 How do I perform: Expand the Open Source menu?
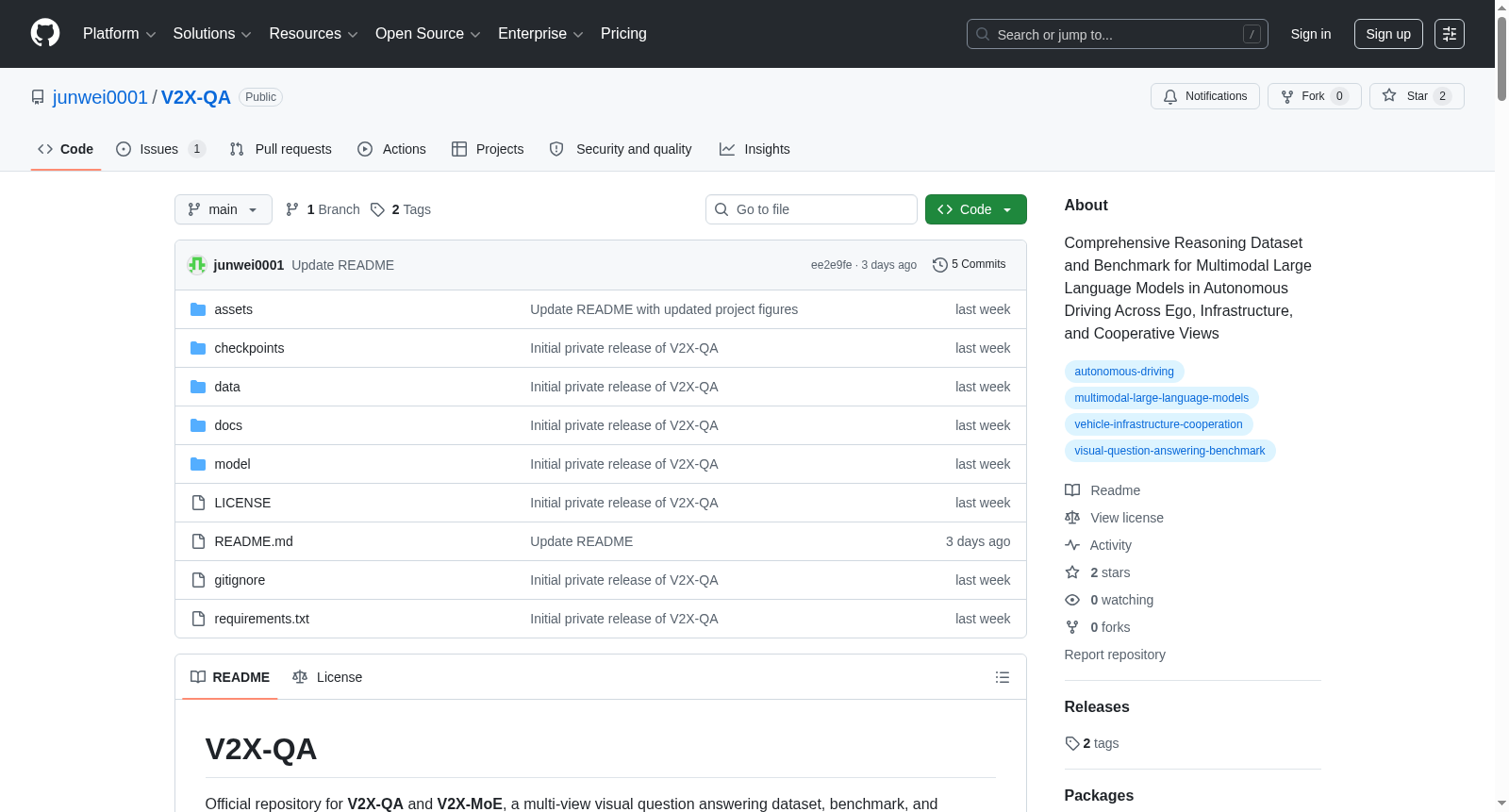[428, 34]
